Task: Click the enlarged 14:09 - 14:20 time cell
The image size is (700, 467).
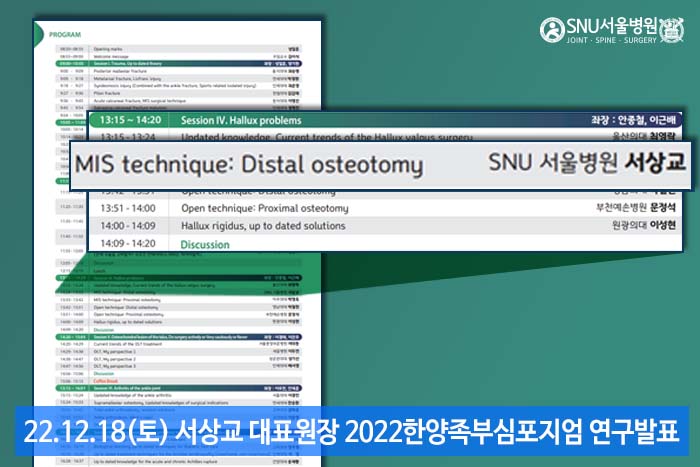Action: pos(128,244)
